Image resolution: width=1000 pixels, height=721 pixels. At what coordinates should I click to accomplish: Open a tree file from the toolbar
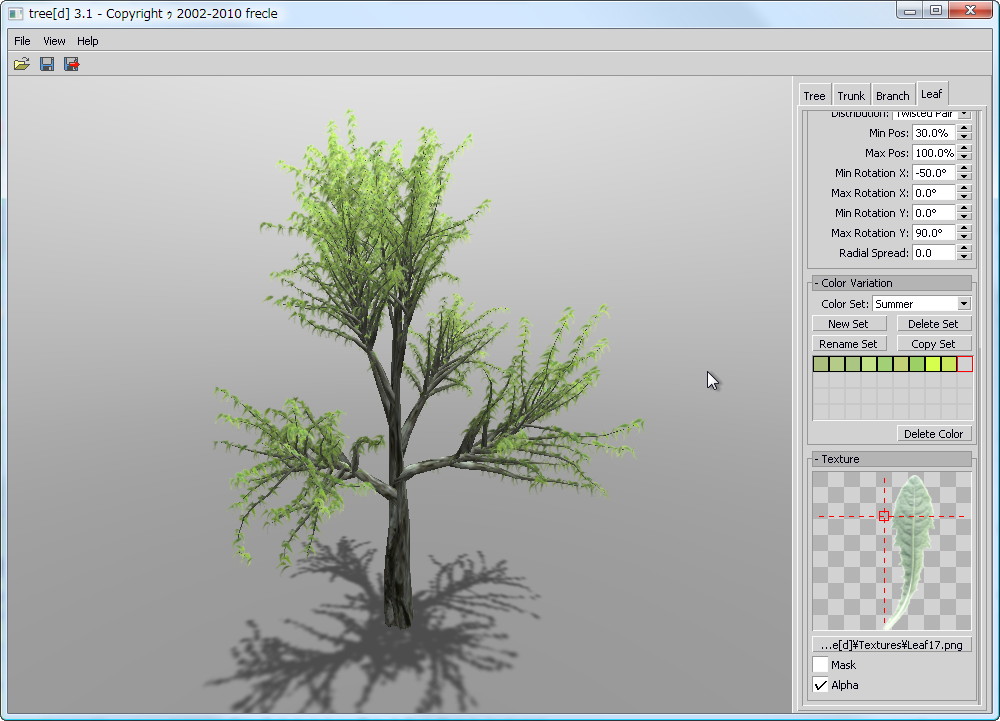coord(21,63)
